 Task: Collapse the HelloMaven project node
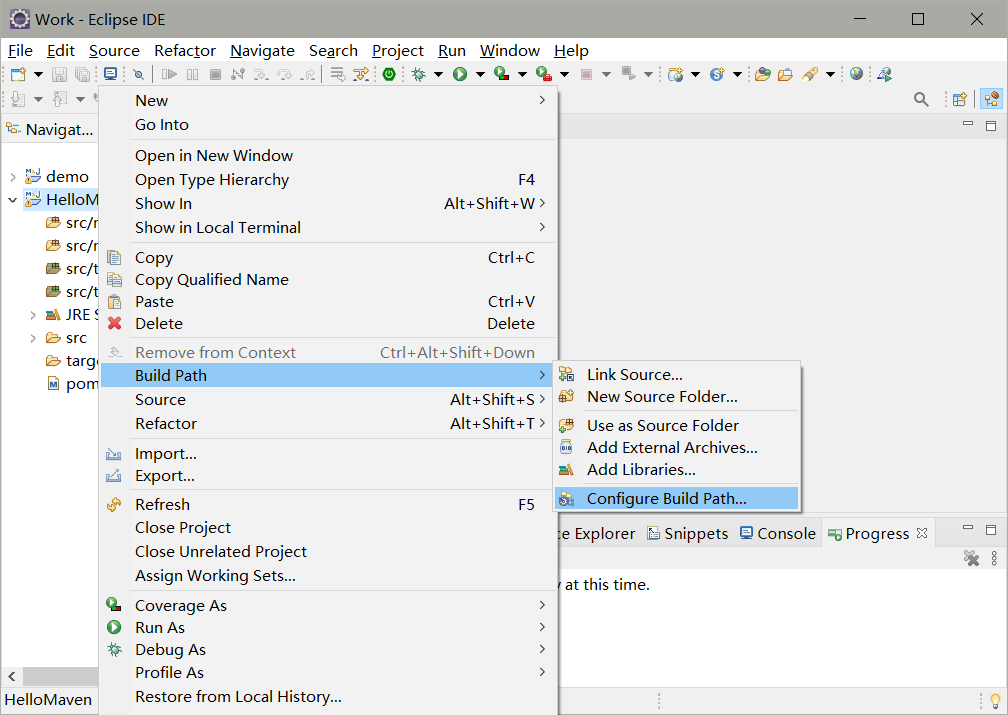tap(13, 200)
